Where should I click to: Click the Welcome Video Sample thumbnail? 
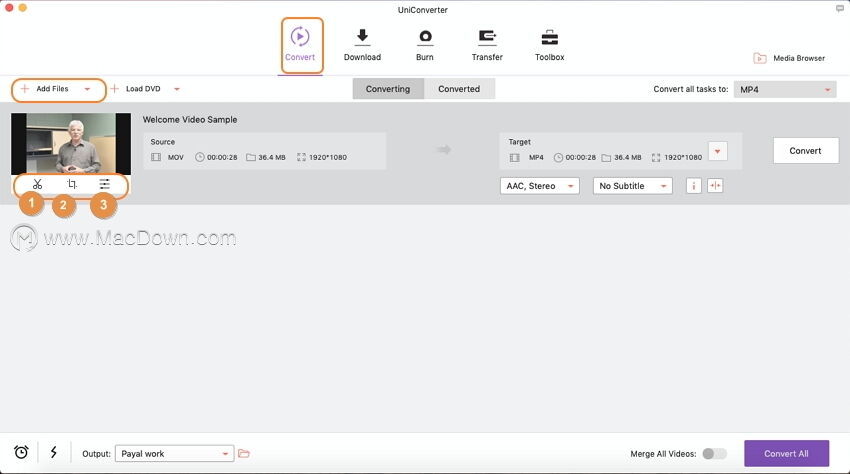click(x=71, y=143)
